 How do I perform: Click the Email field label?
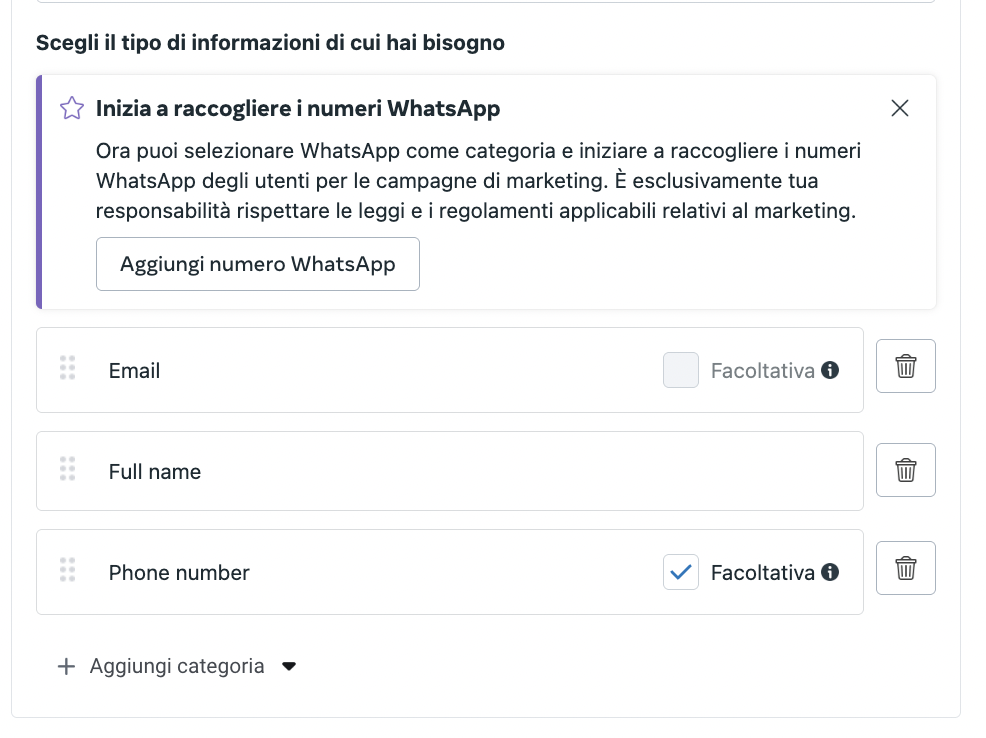[134, 371]
